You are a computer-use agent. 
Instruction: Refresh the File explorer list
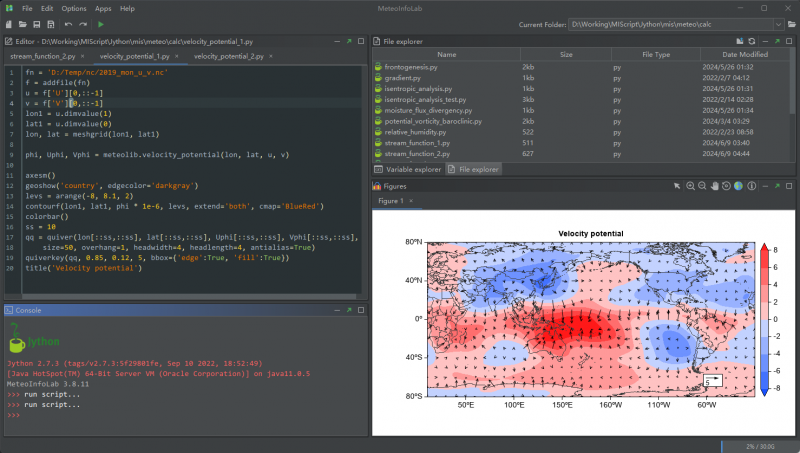(x=751, y=41)
